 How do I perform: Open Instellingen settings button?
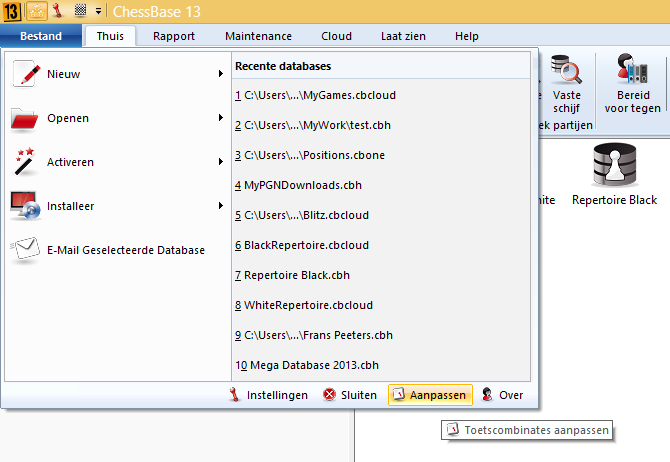268,395
